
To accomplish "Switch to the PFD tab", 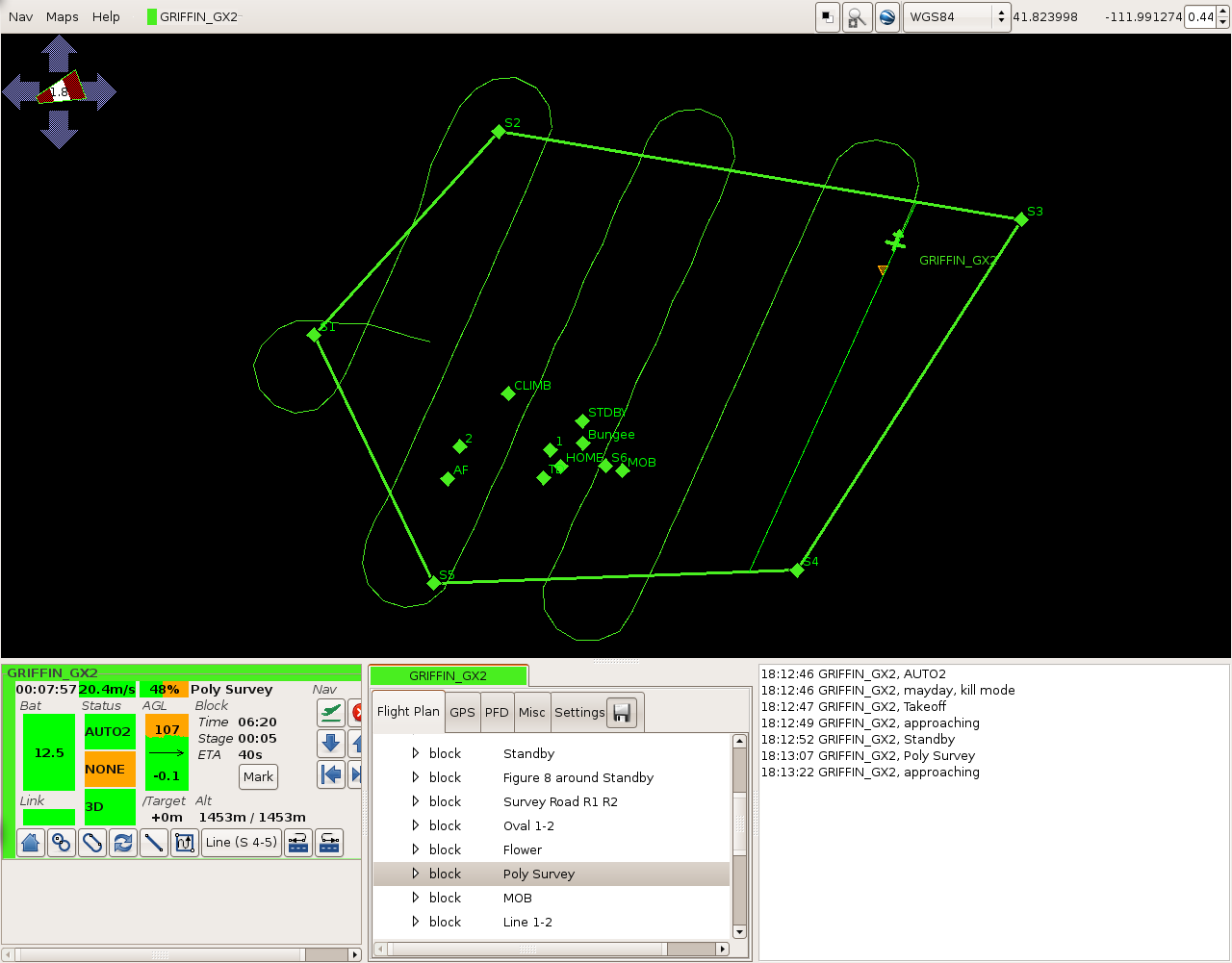I will (x=497, y=713).
